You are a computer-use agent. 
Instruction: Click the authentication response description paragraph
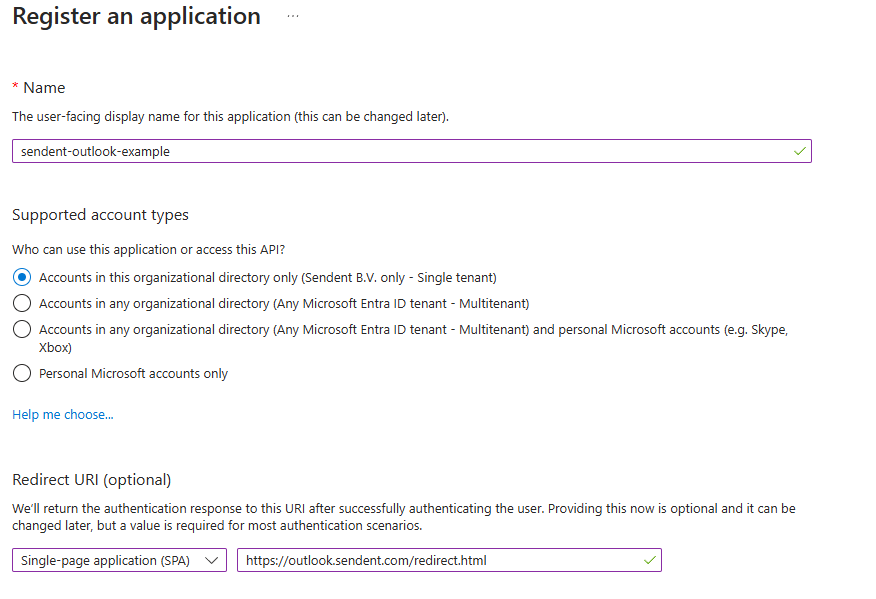(x=400, y=517)
